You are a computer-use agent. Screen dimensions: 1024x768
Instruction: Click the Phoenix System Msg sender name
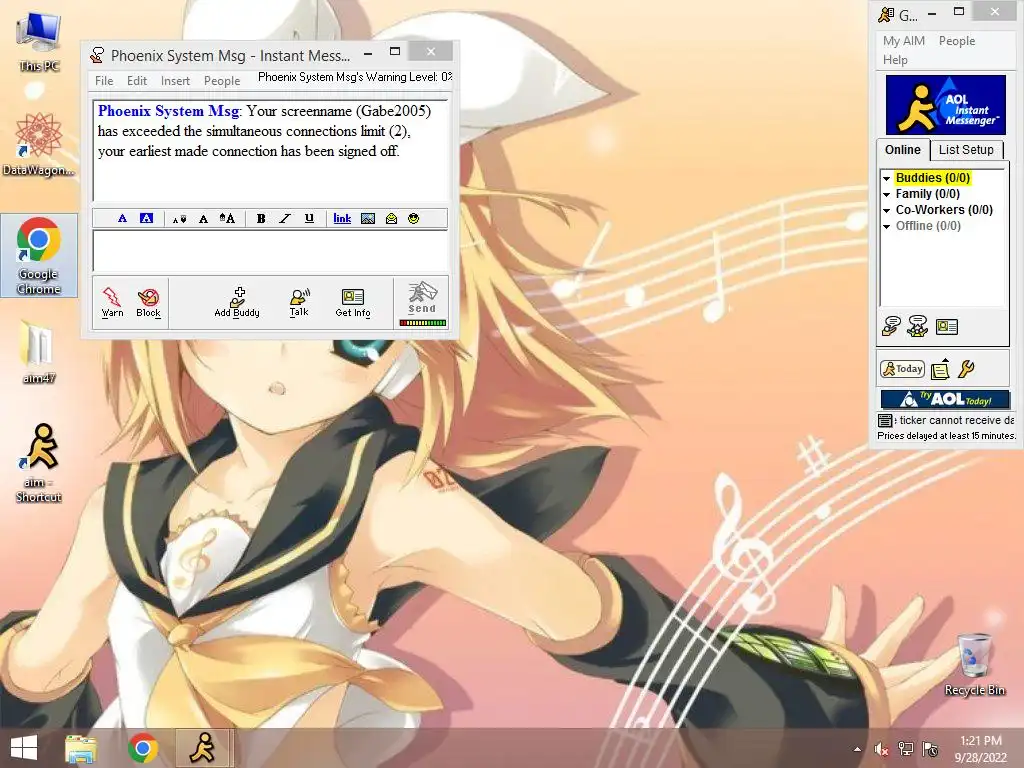coord(168,111)
